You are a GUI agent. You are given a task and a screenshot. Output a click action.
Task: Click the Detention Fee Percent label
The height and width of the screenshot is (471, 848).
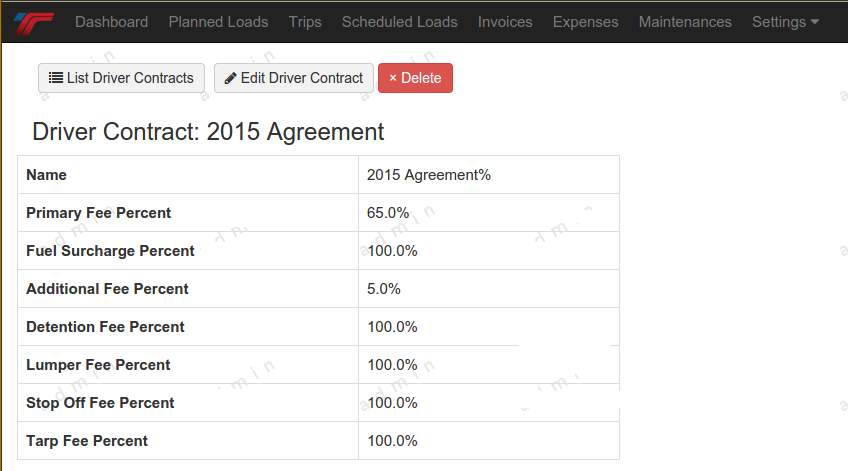tap(105, 327)
